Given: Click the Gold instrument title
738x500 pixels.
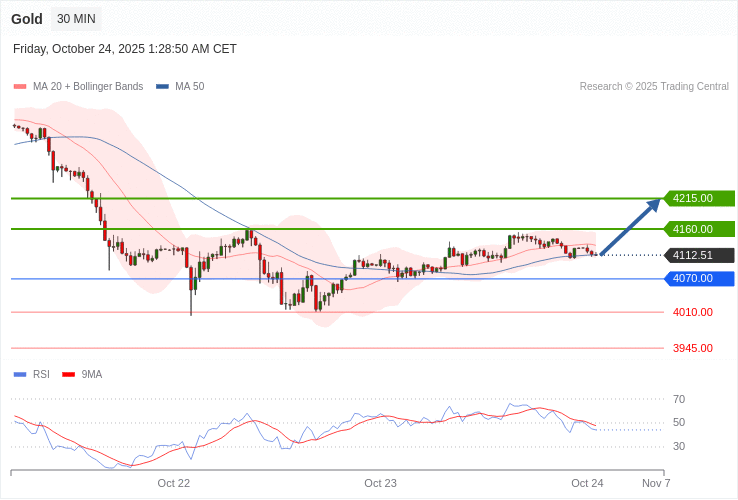Looking at the screenshot, I should (27, 19).
